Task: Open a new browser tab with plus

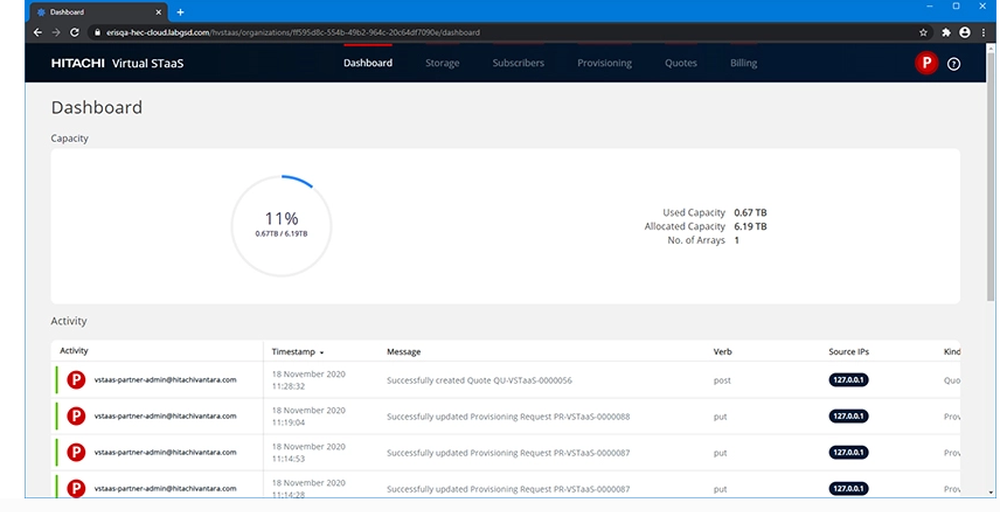Action: pyautogui.click(x=180, y=12)
